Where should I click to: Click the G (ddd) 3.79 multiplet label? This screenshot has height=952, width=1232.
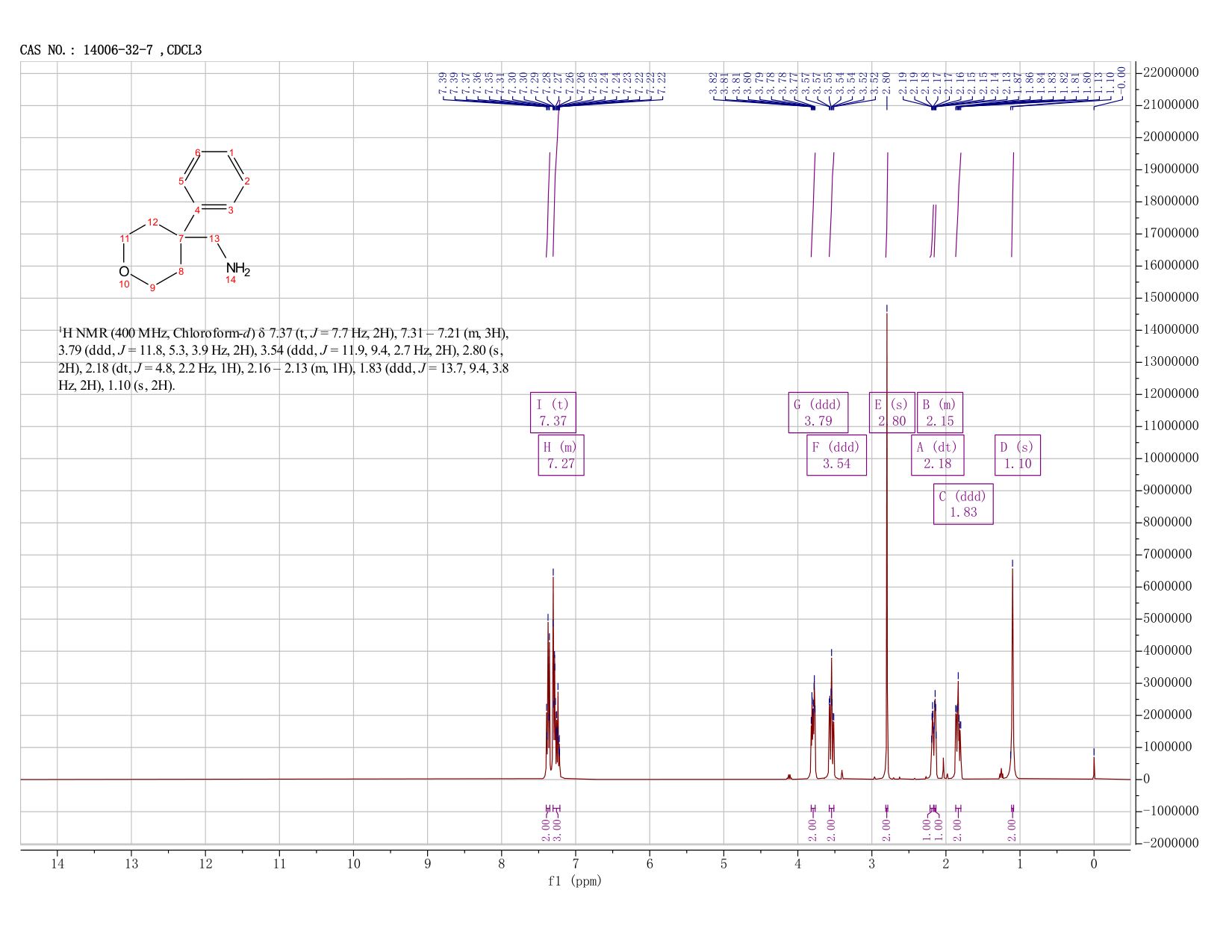pos(818,412)
